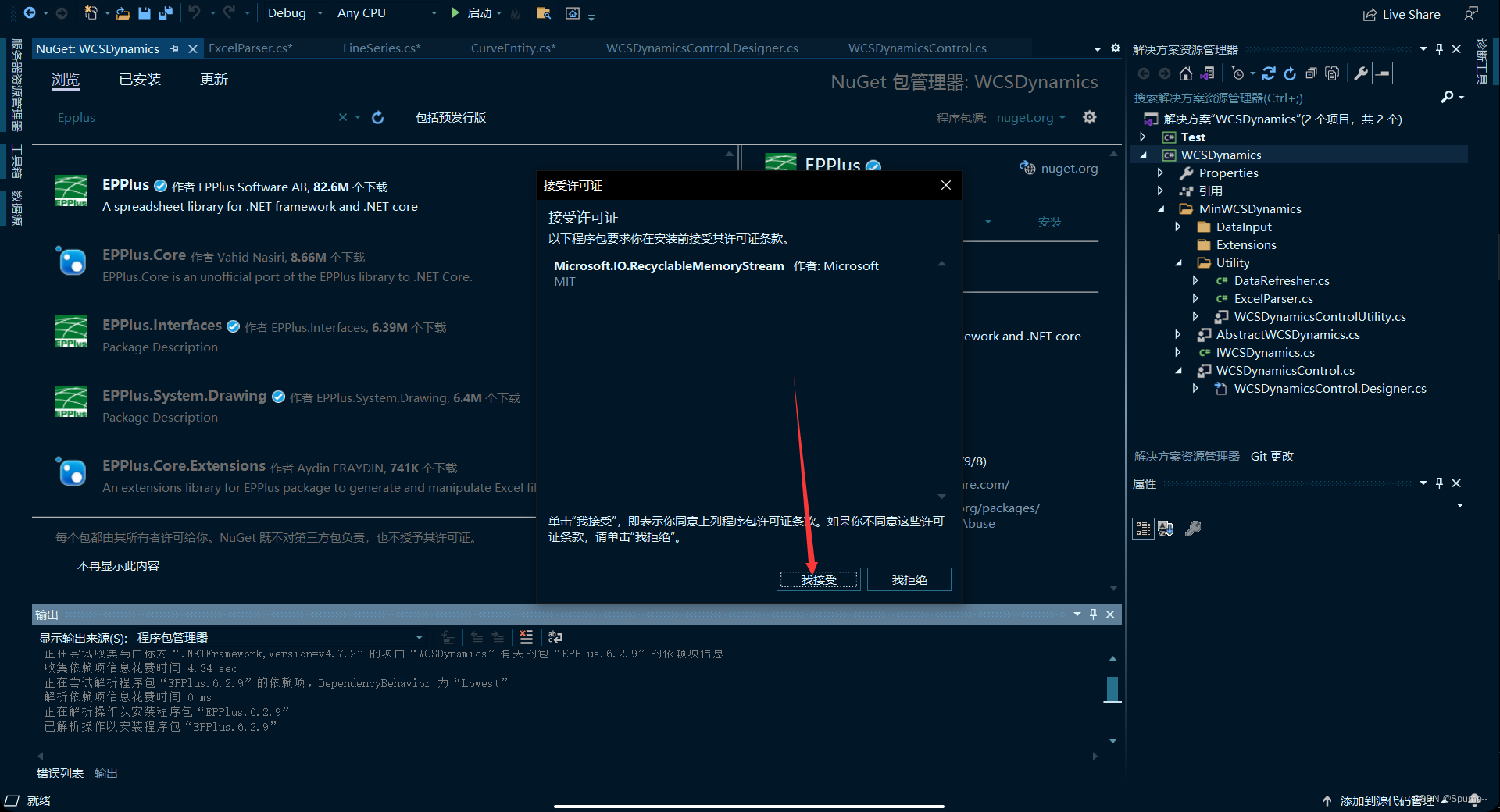The width and height of the screenshot is (1500, 812).
Task: Toggle include prerelease option
Action: (x=451, y=117)
